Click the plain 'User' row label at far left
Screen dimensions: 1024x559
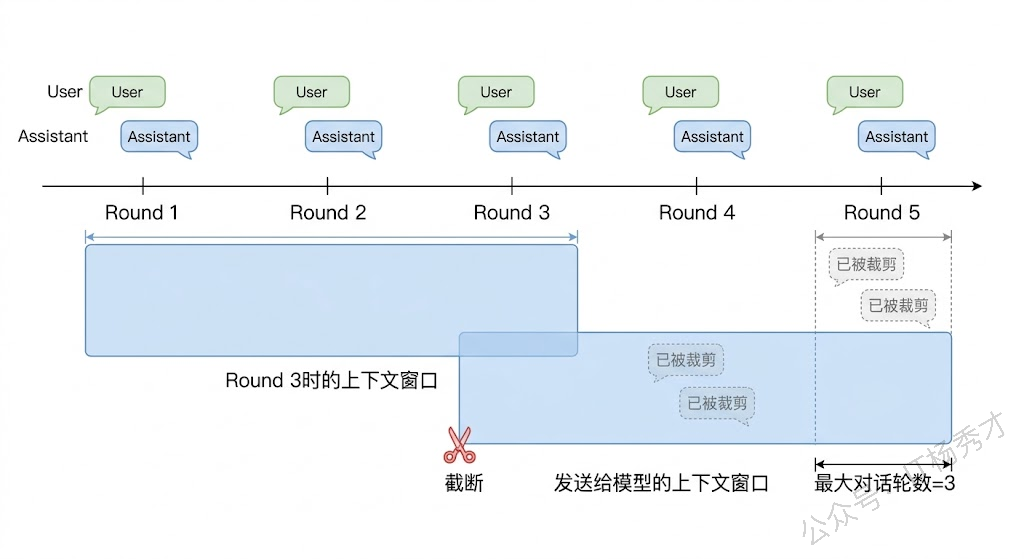pos(65,92)
